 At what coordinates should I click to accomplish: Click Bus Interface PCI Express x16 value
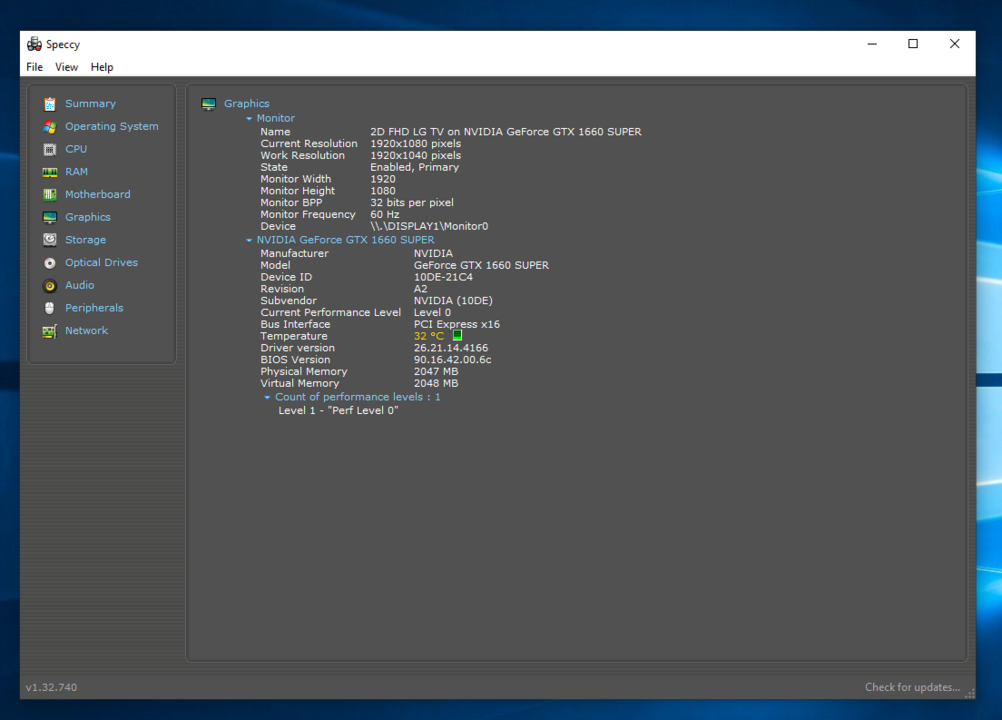point(457,325)
